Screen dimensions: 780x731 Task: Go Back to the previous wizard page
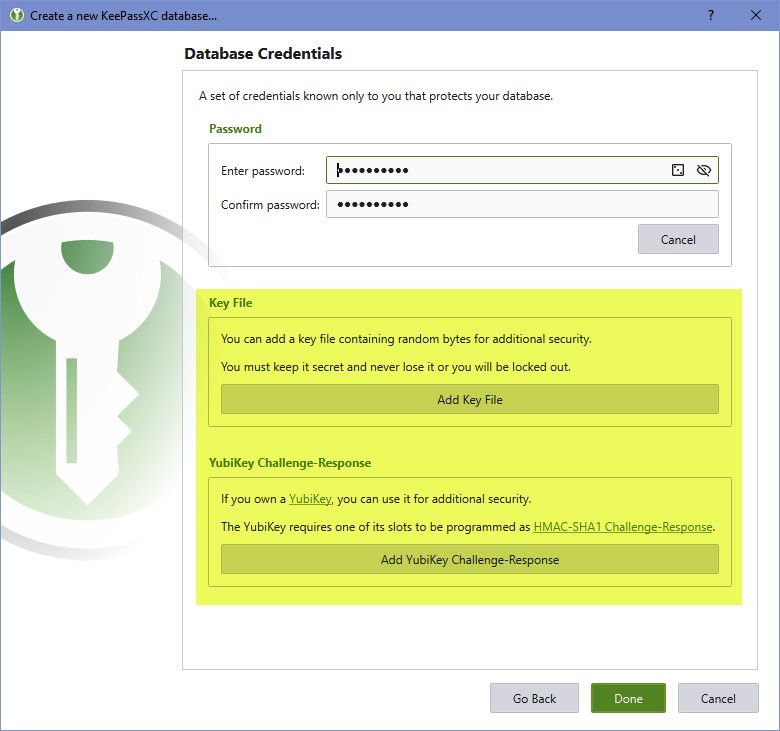coord(534,698)
